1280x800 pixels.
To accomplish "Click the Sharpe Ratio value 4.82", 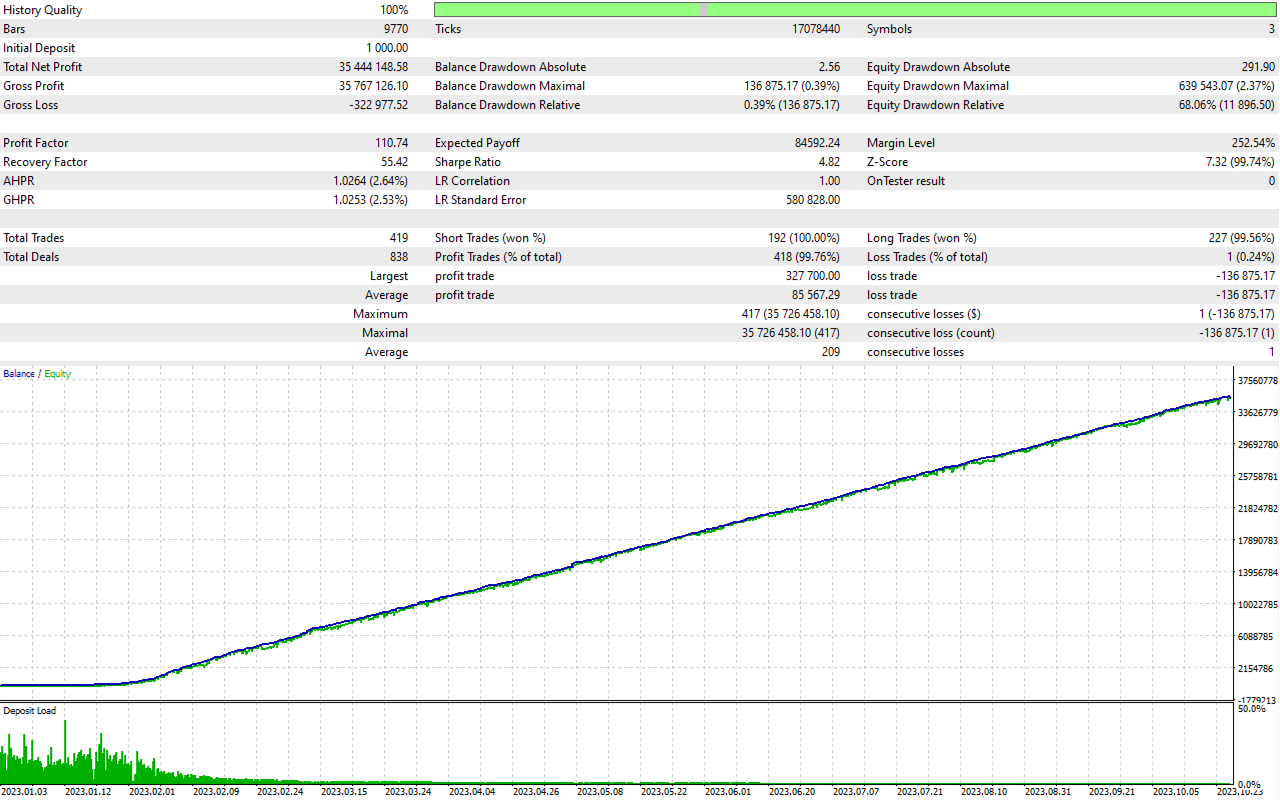I will coord(830,162).
